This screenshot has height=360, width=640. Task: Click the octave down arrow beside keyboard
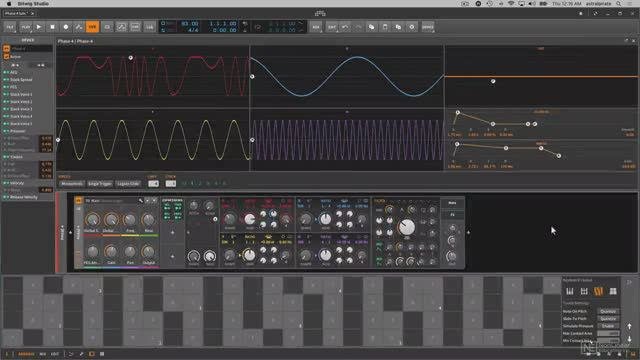629,339
